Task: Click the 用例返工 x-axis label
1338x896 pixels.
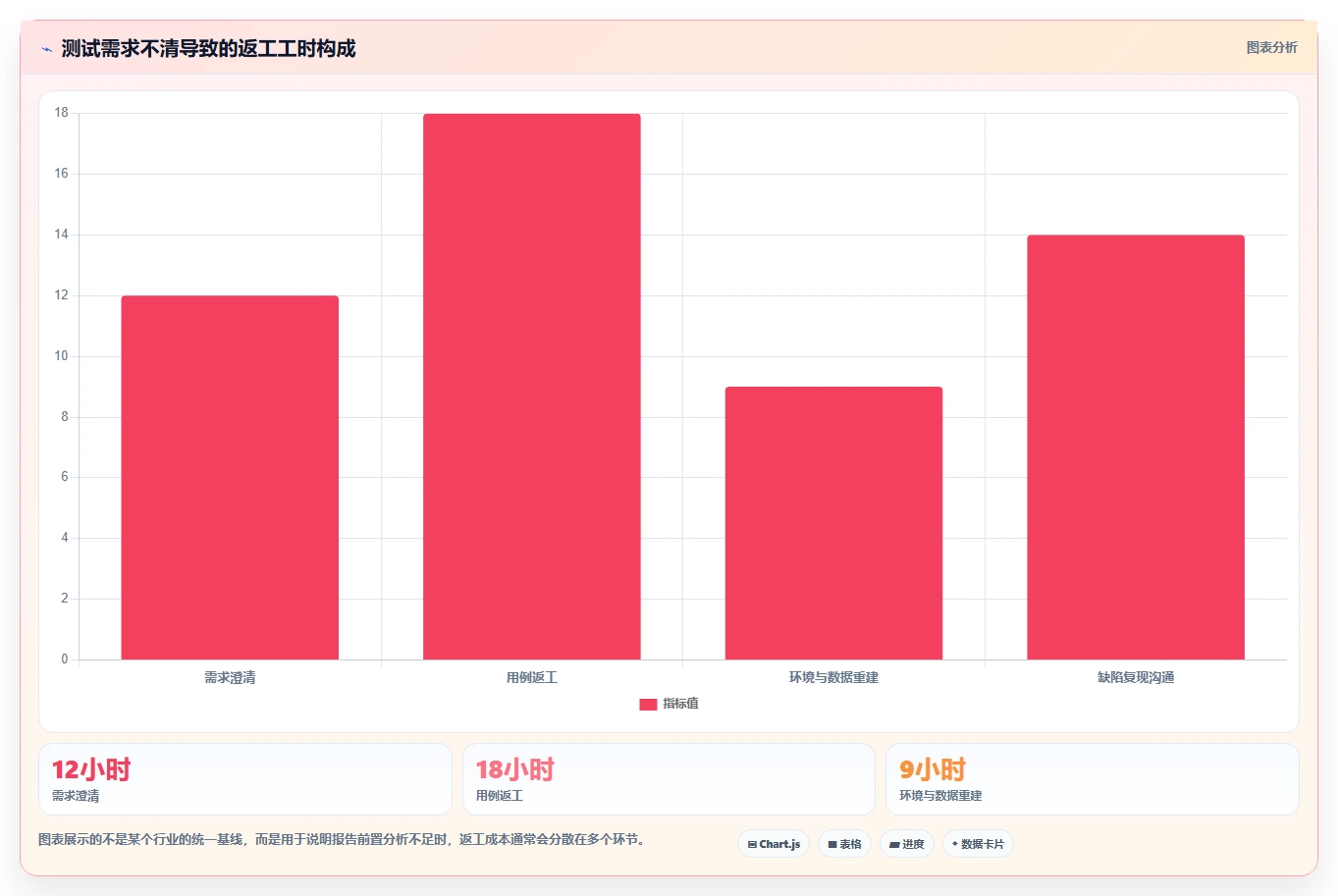Action: [532, 677]
